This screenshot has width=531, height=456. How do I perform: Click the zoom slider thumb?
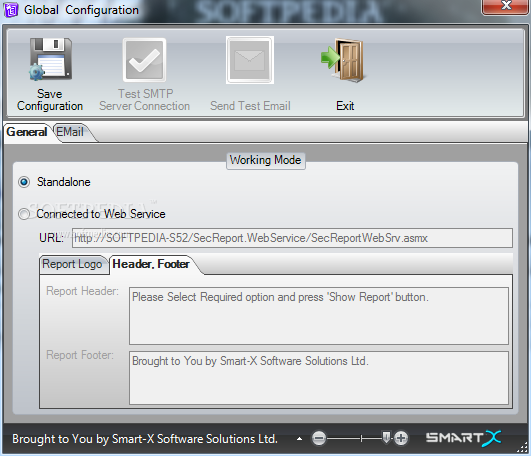point(386,437)
